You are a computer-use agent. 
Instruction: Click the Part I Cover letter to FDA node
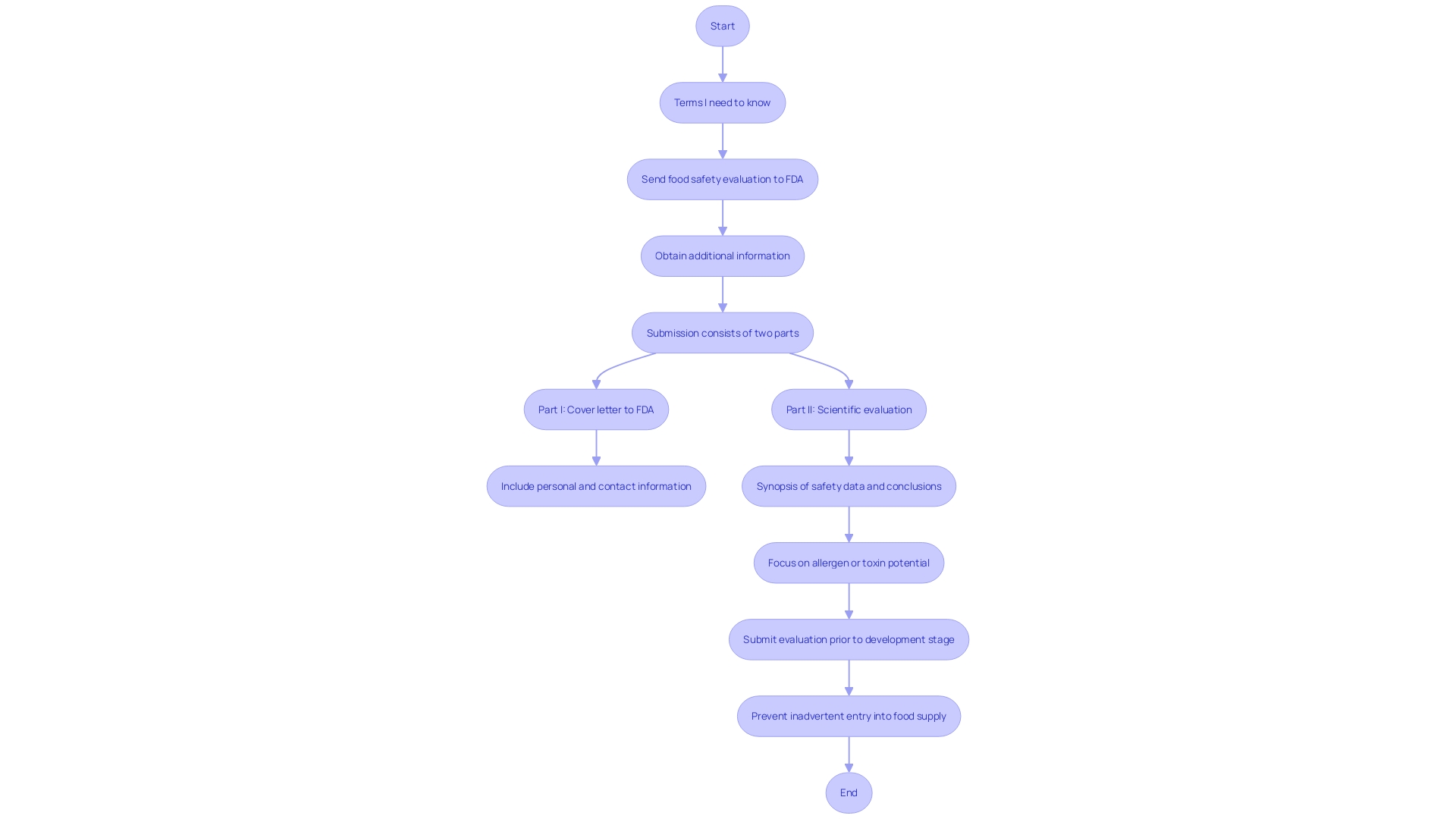[596, 409]
